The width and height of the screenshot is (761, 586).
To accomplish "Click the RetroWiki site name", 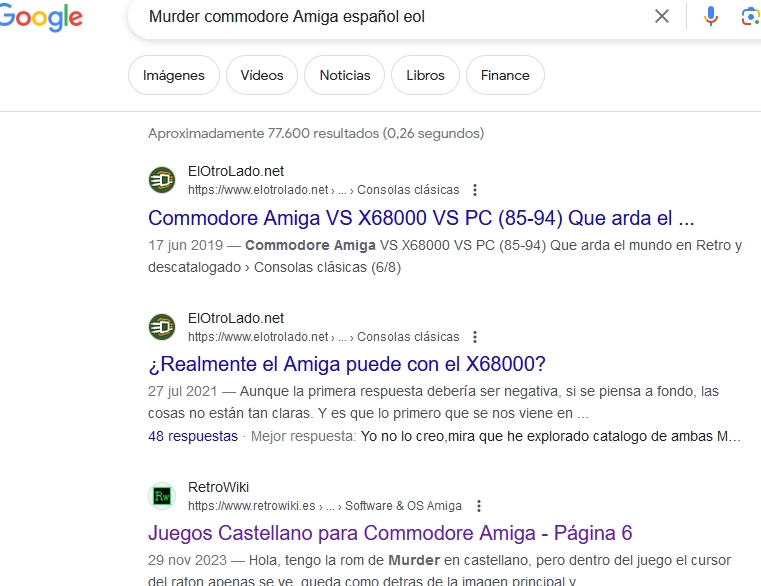I will [x=218, y=487].
